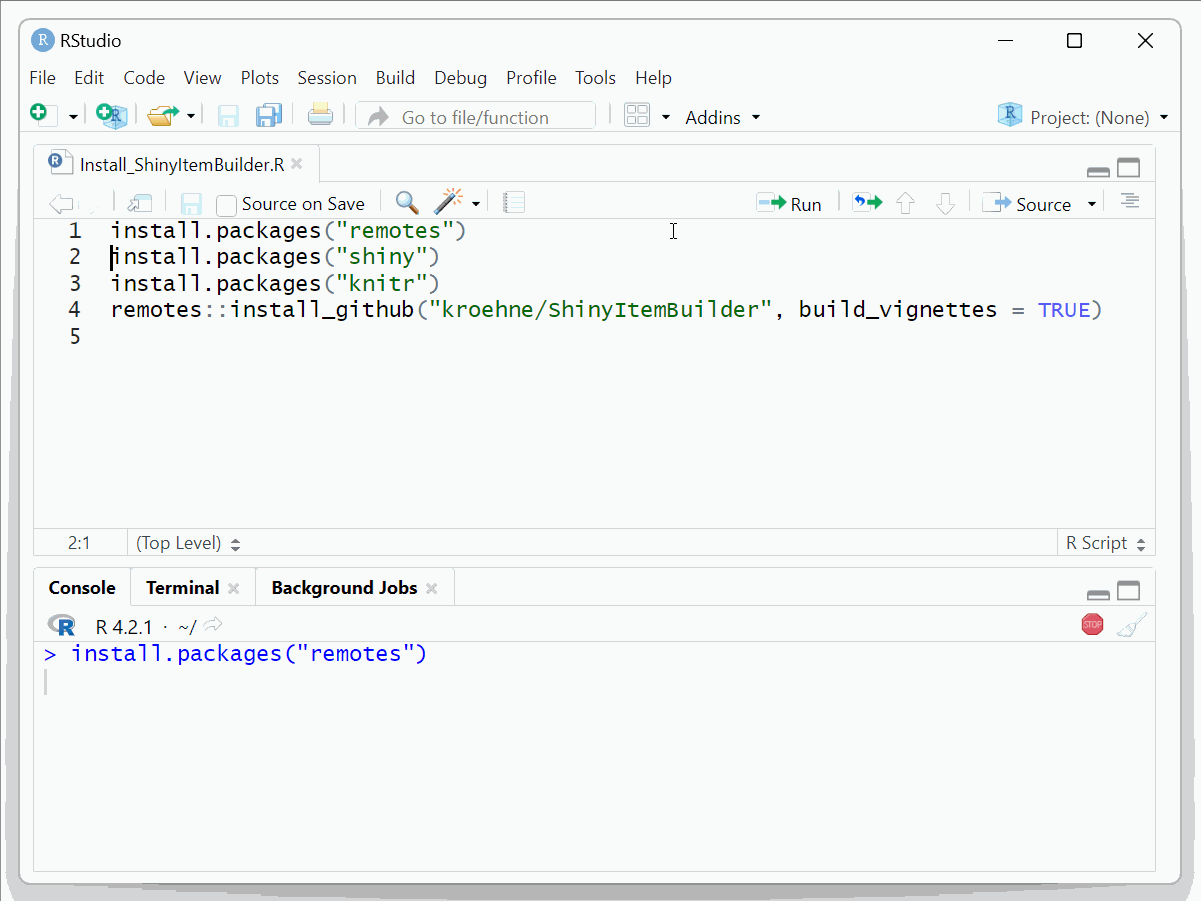Minimize the console pane
The image size is (1201, 901).
point(1098,593)
